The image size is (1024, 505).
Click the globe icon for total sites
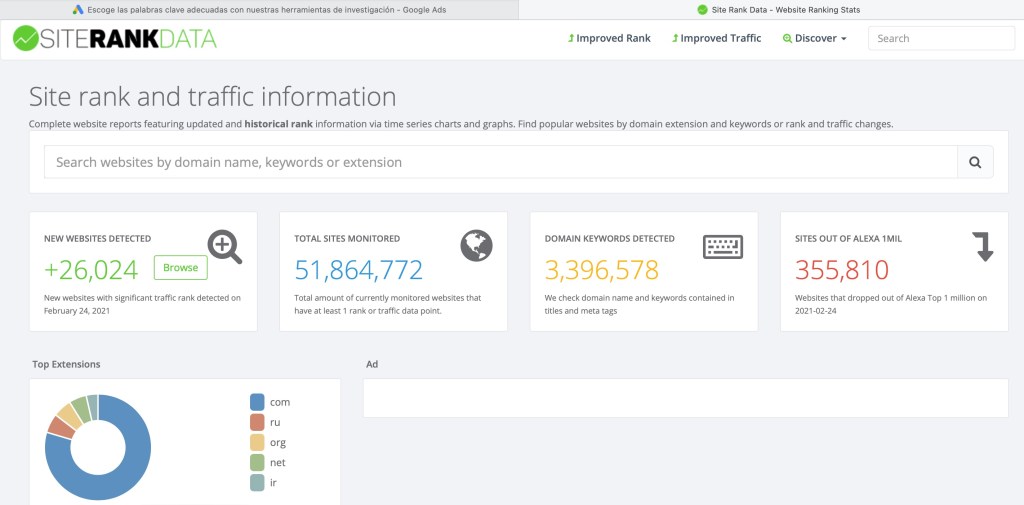[x=476, y=245]
